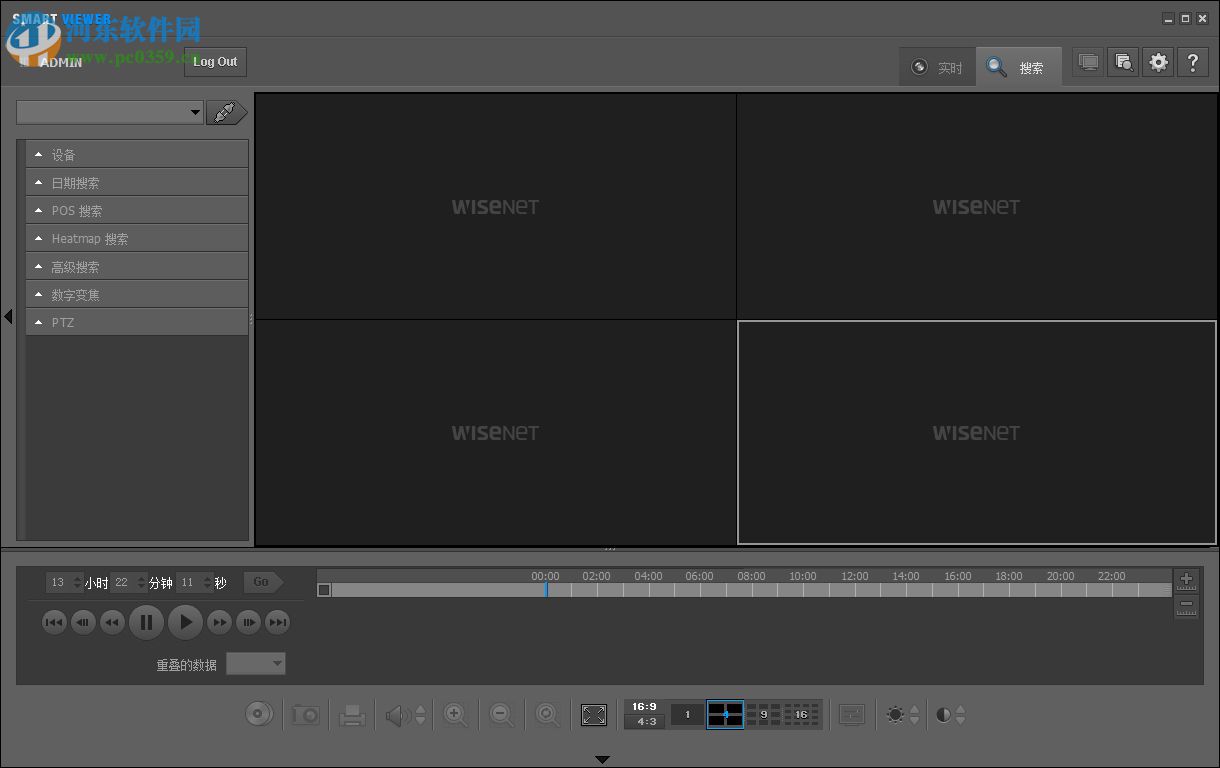Select the 9-channel split layout
1220x768 pixels.
[x=762, y=714]
